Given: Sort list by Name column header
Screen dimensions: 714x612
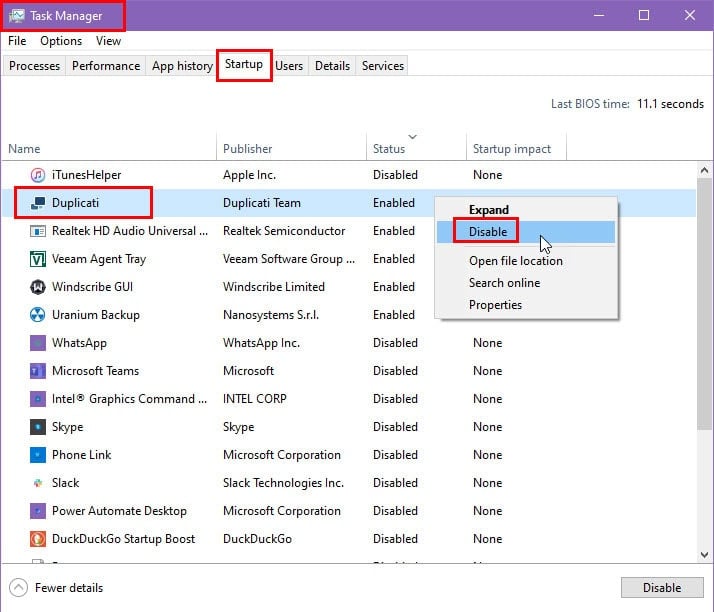Looking at the screenshot, I should 109,149.
